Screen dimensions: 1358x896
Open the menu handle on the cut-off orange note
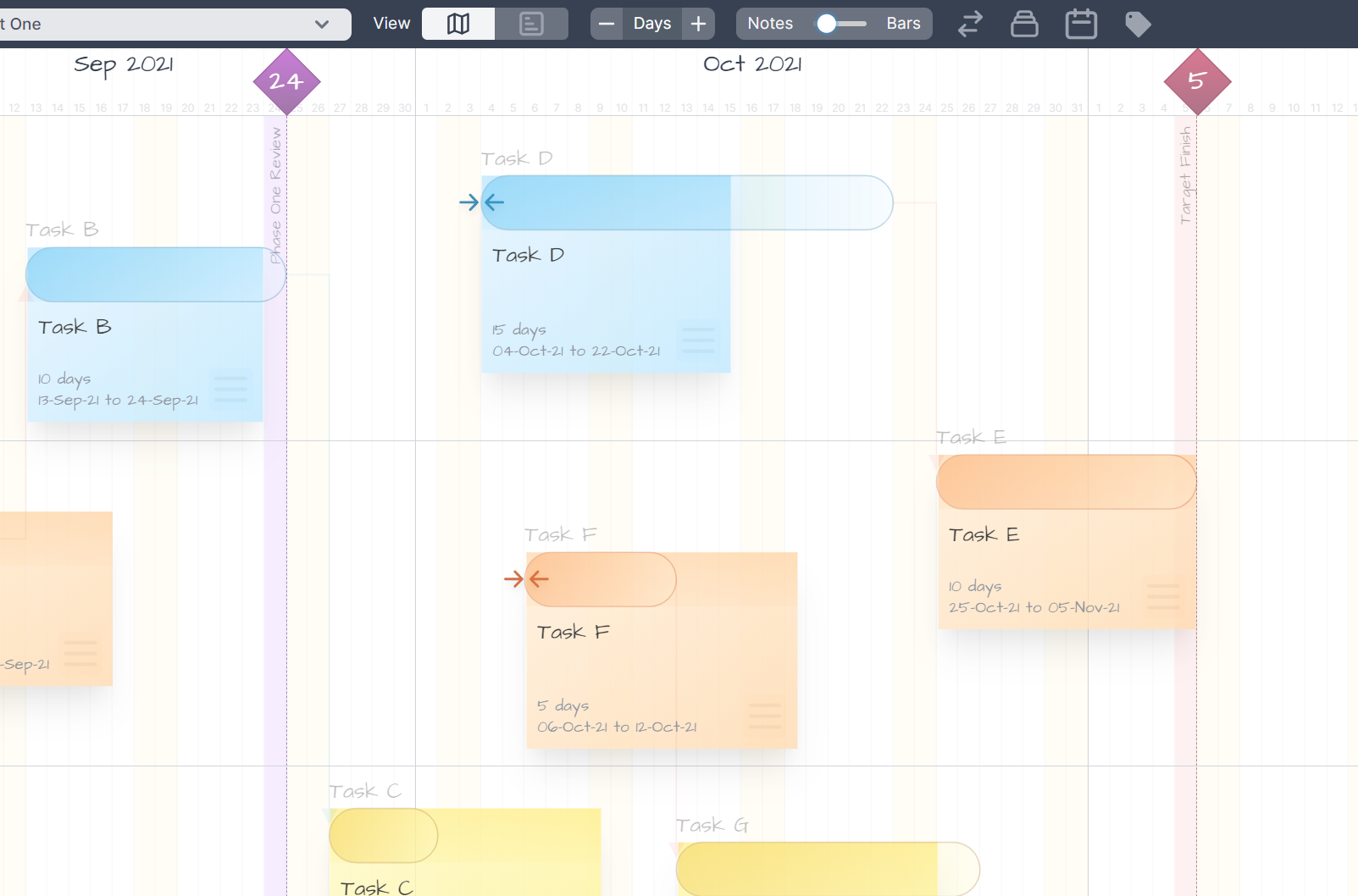click(80, 653)
